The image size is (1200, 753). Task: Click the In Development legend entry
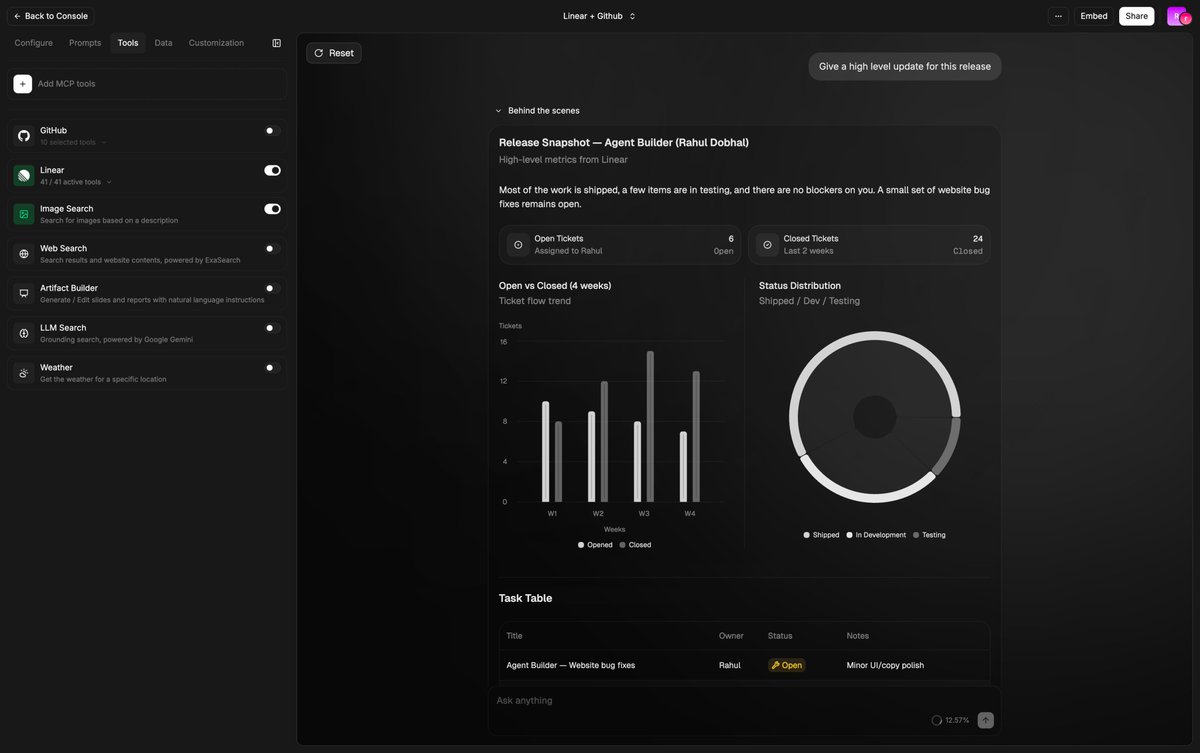coord(876,535)
